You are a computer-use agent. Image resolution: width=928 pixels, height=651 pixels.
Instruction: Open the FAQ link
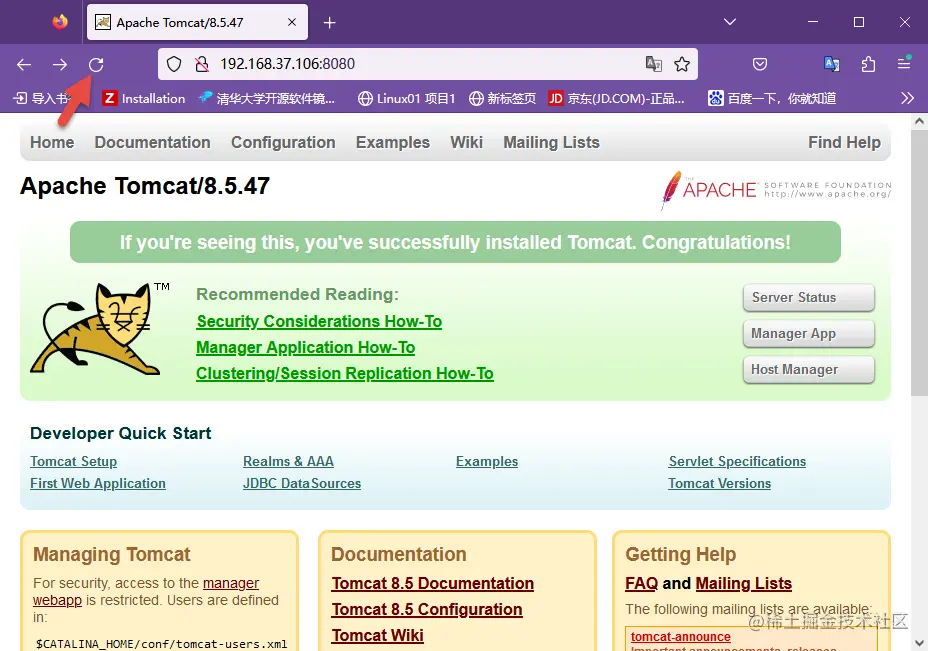pos(642,584)
